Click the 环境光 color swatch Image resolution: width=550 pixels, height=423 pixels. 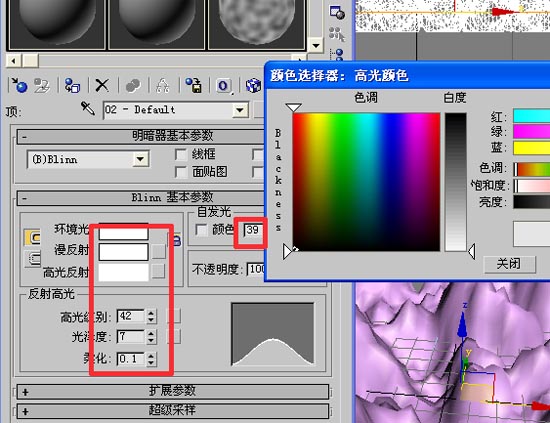tap(123, 231)
